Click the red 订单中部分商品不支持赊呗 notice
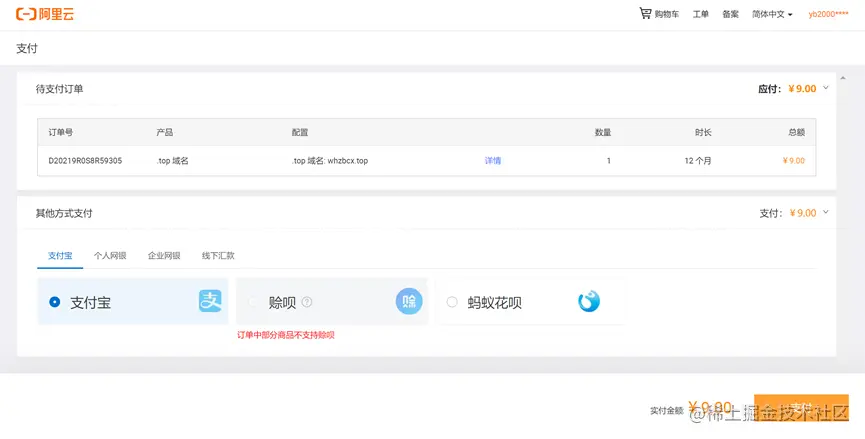The image size is (865, 439). point(286,335)
